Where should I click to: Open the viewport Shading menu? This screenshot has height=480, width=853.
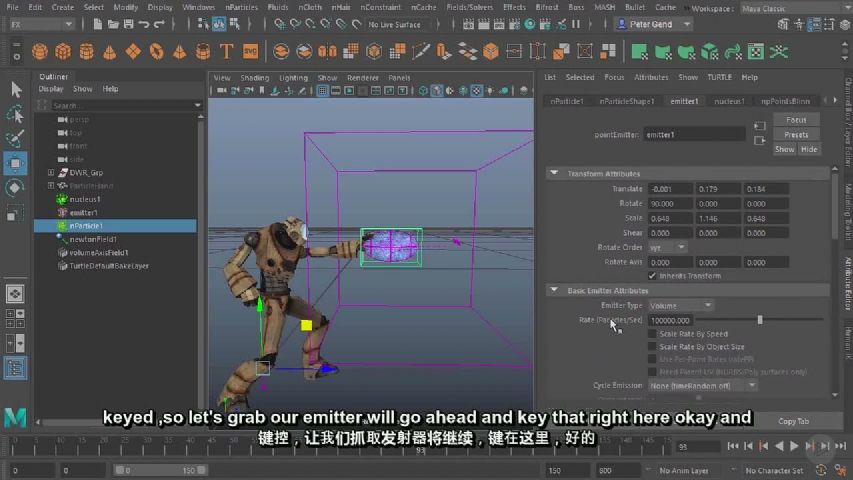(255, 78)
